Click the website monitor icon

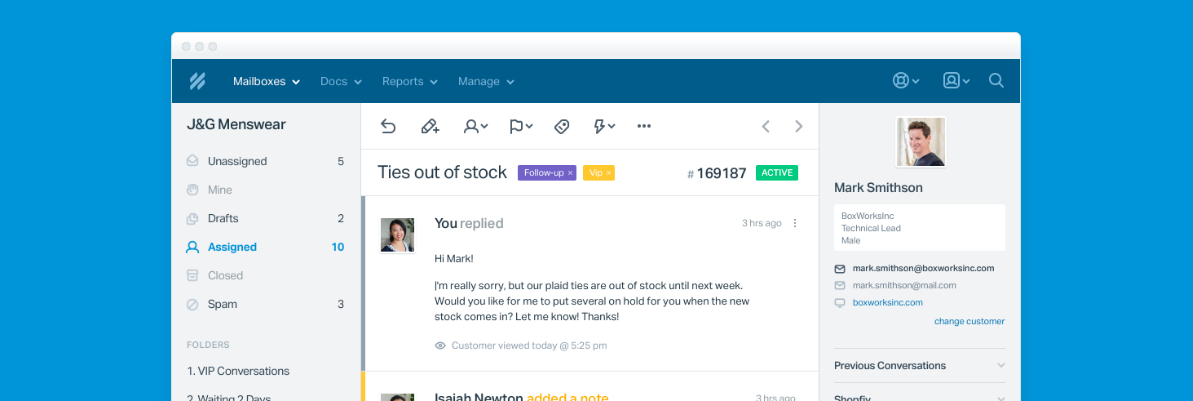[x=840, y=303]
